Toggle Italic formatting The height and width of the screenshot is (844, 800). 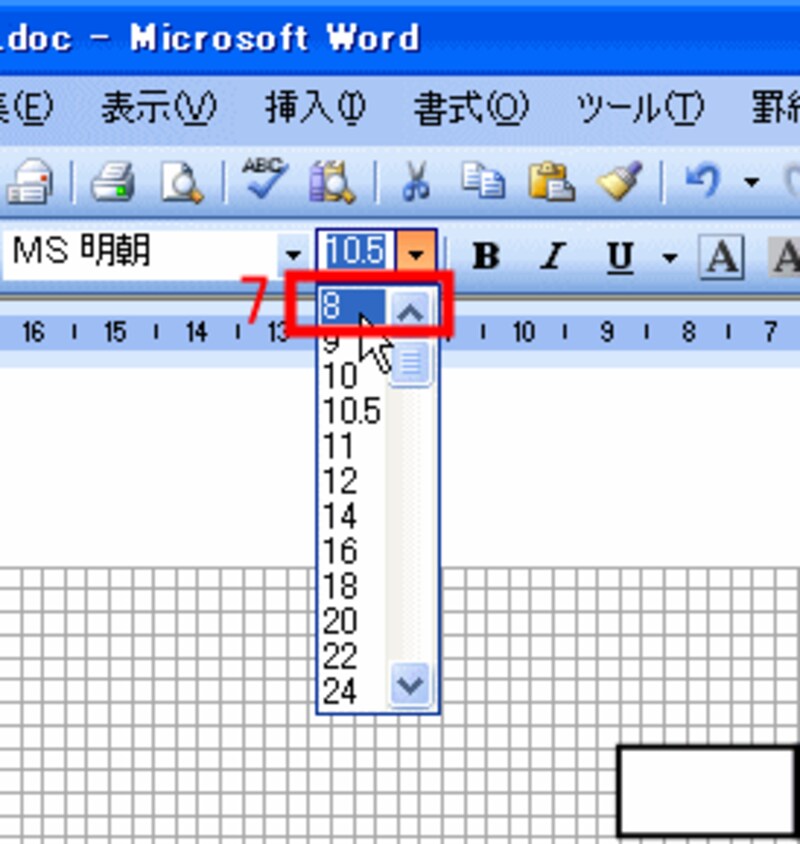[x=552, y=256]
